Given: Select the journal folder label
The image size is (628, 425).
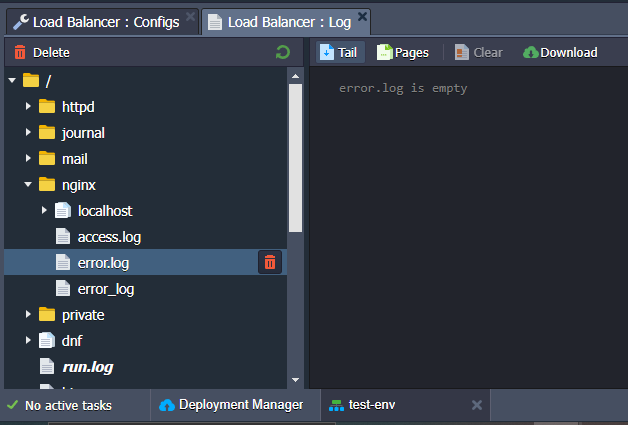Looking at the screenshot, I should point(83,133).
